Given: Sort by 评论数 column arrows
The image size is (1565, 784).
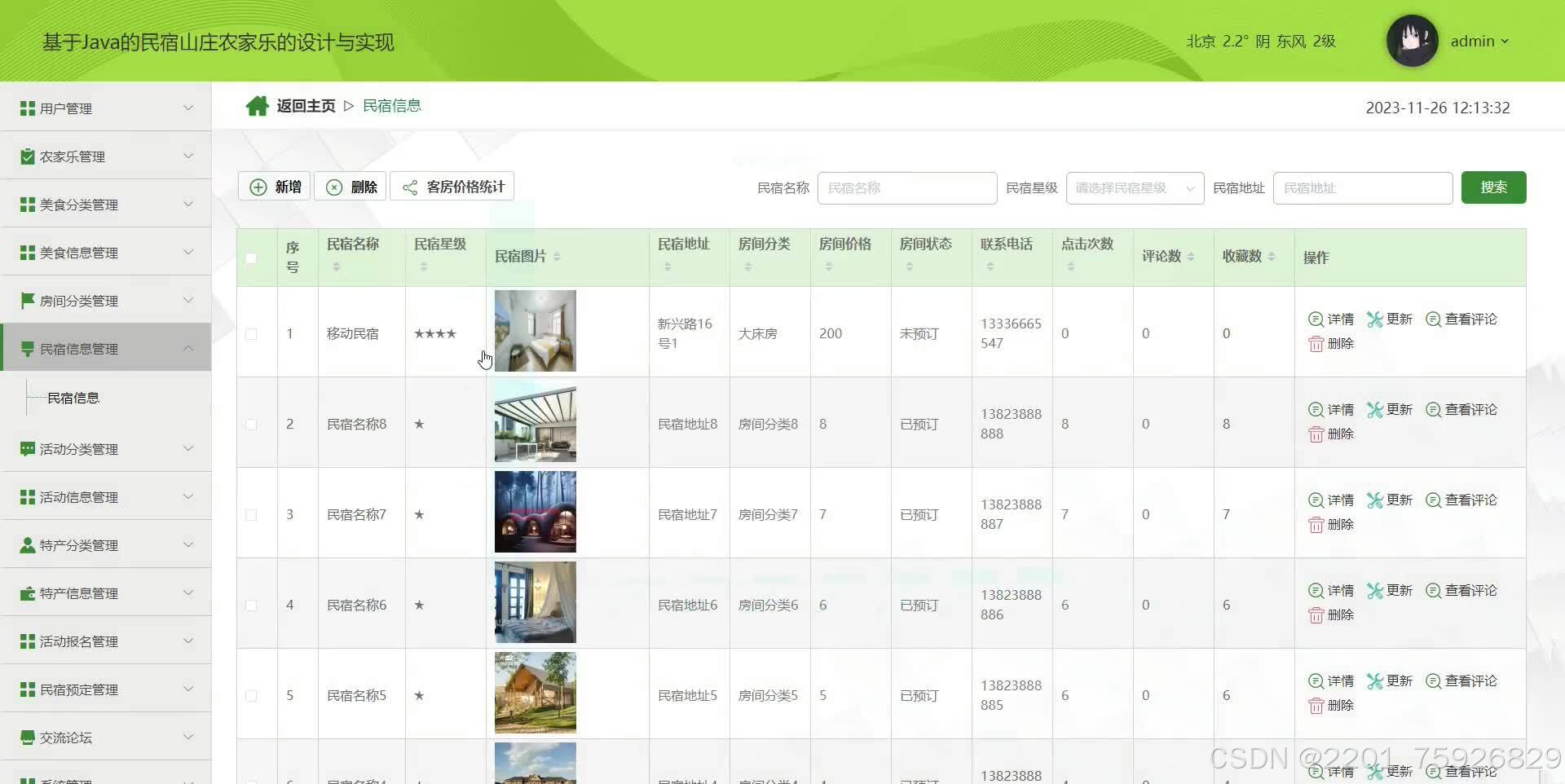Looking at the screenshot, I should [1191, 257].
